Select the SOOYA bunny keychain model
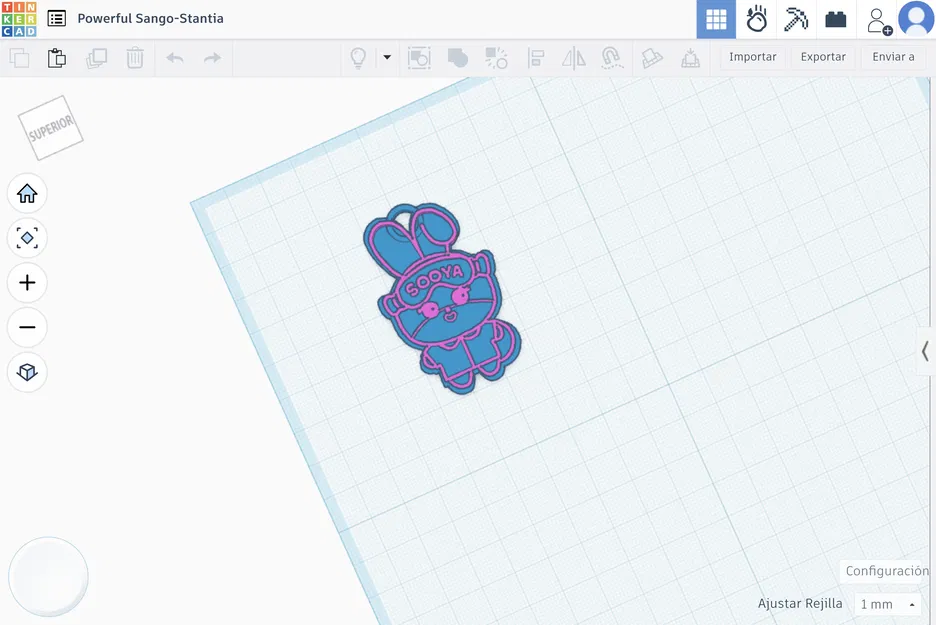Viewport: 936px width, 625px height. point(442,298)
